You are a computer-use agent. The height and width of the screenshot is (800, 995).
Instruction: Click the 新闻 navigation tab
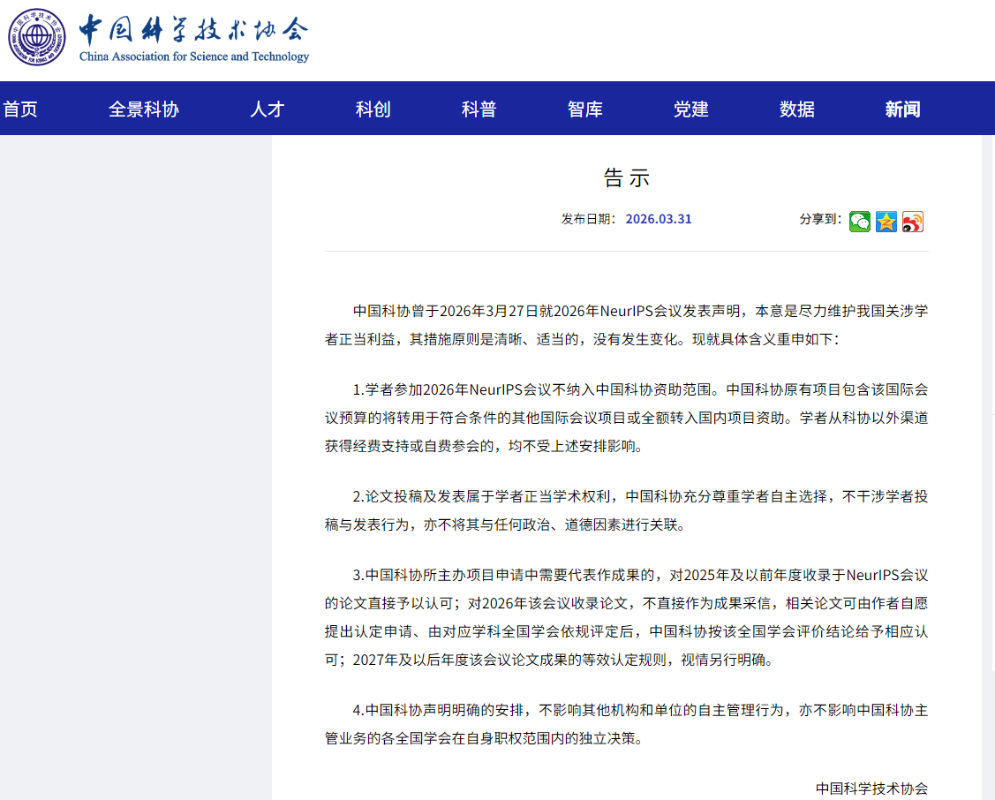click(902, 109)
